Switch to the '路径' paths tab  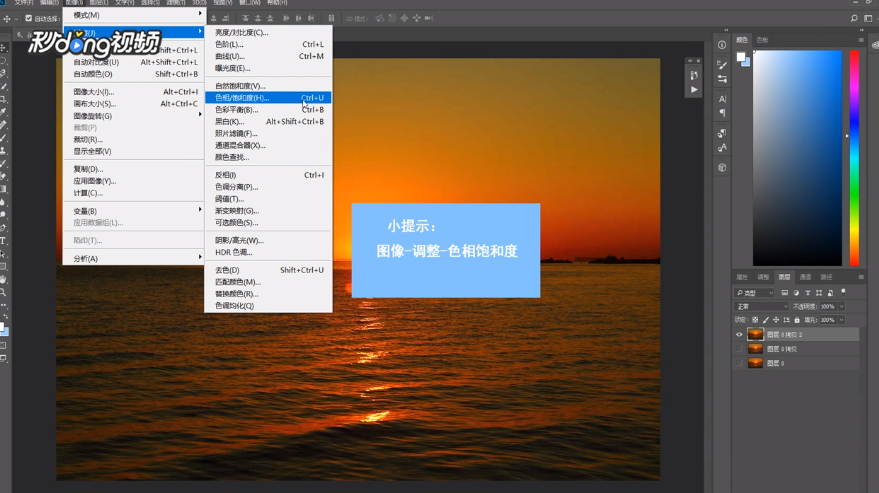(x=826, y=277)
